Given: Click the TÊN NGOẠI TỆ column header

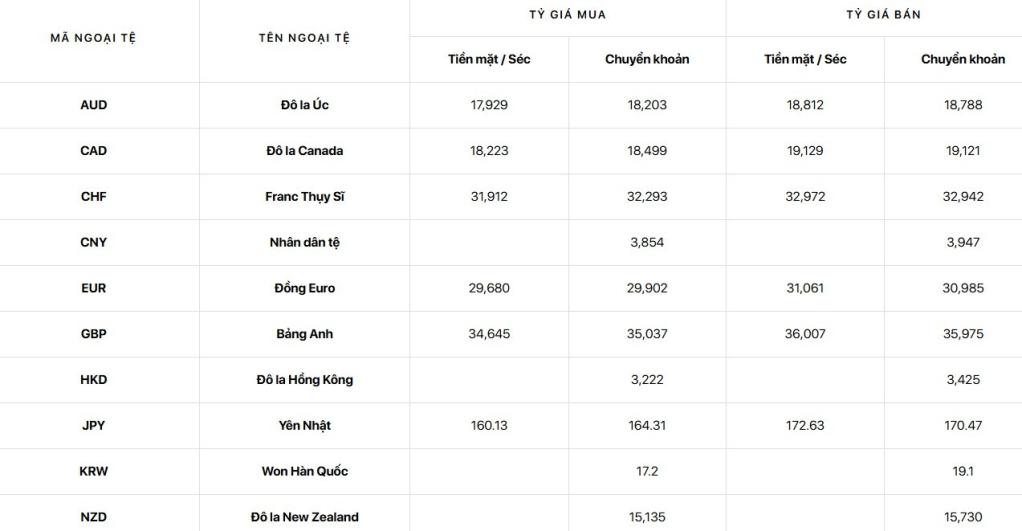Looking at the screenshot, I should 304,38.
